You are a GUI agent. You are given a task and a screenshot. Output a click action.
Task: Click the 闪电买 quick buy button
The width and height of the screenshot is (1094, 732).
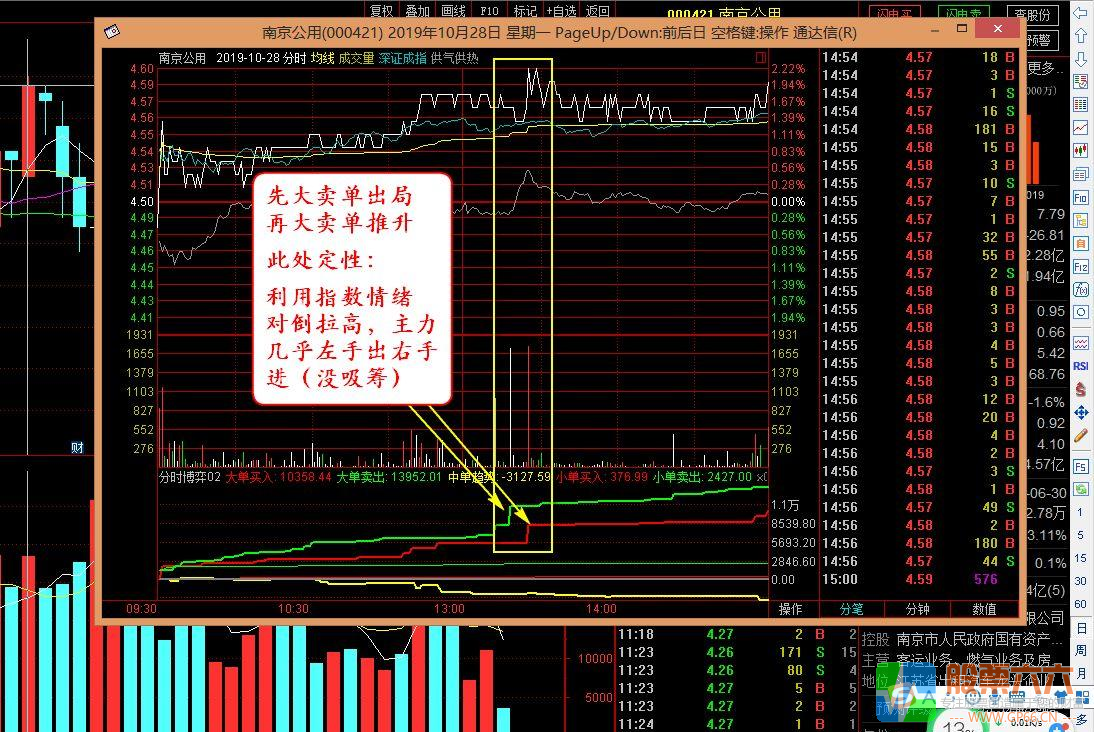pos(895,13)
